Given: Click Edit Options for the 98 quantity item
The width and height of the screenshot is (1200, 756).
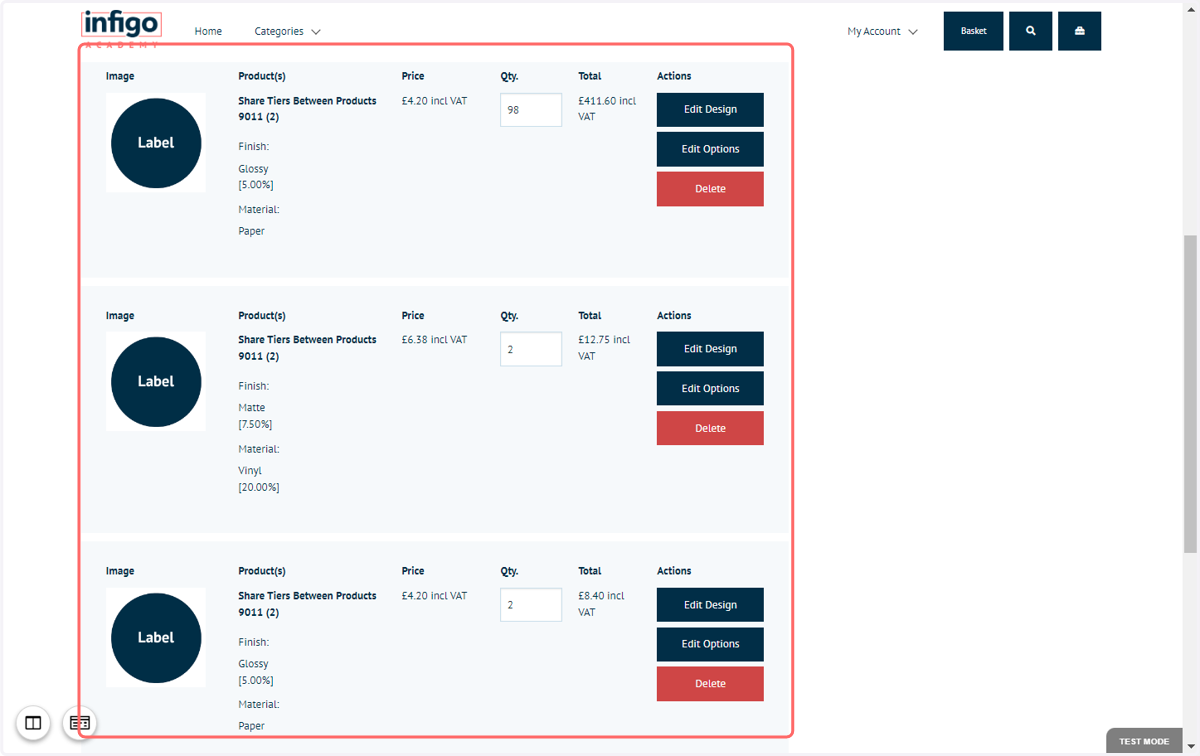Looking at the screenshot, I should coord(710,149).
